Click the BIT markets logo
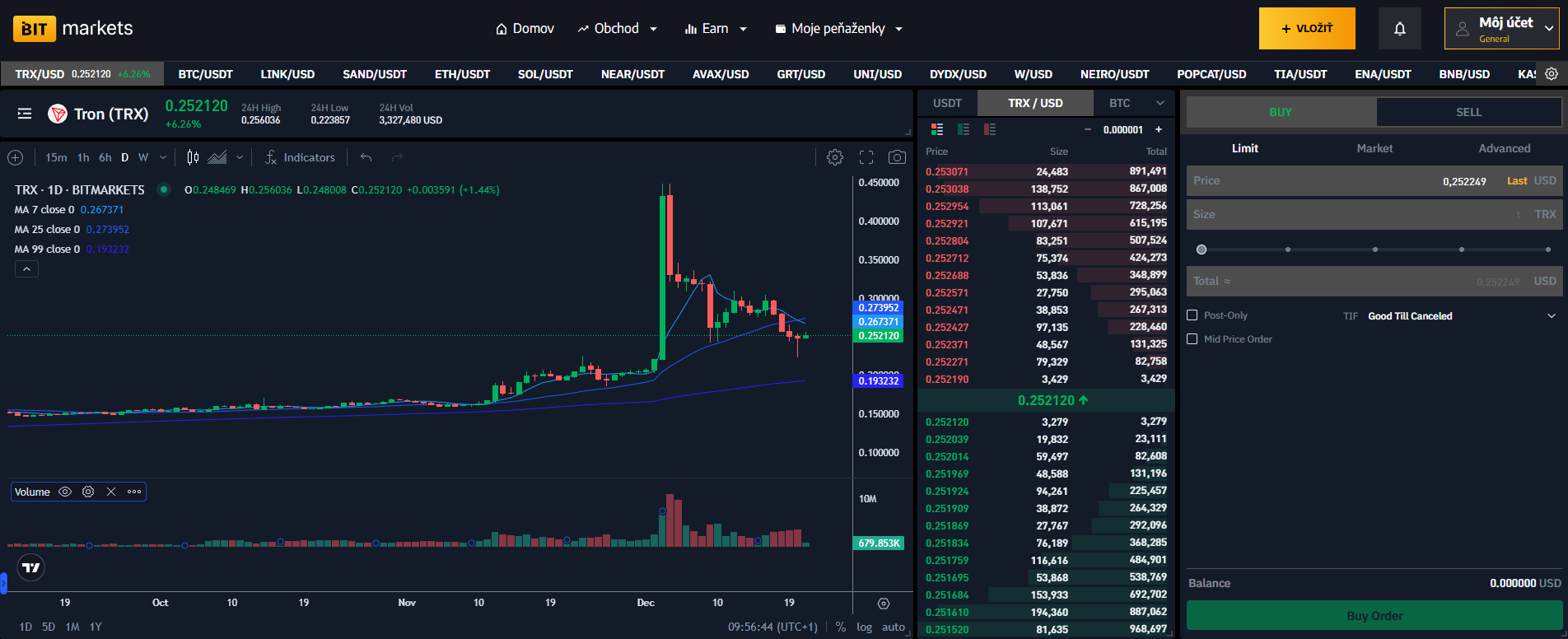This screenshot has height=639, width=1568. 72,29
